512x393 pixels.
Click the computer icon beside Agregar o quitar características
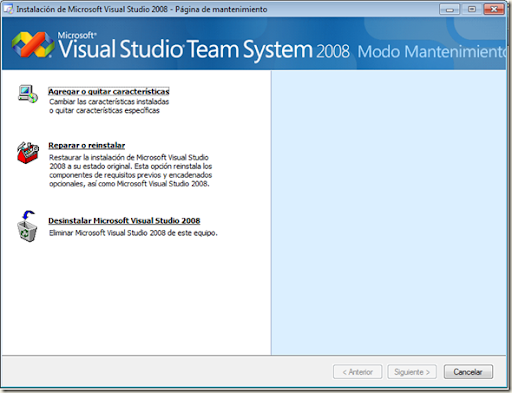point(28,94)
